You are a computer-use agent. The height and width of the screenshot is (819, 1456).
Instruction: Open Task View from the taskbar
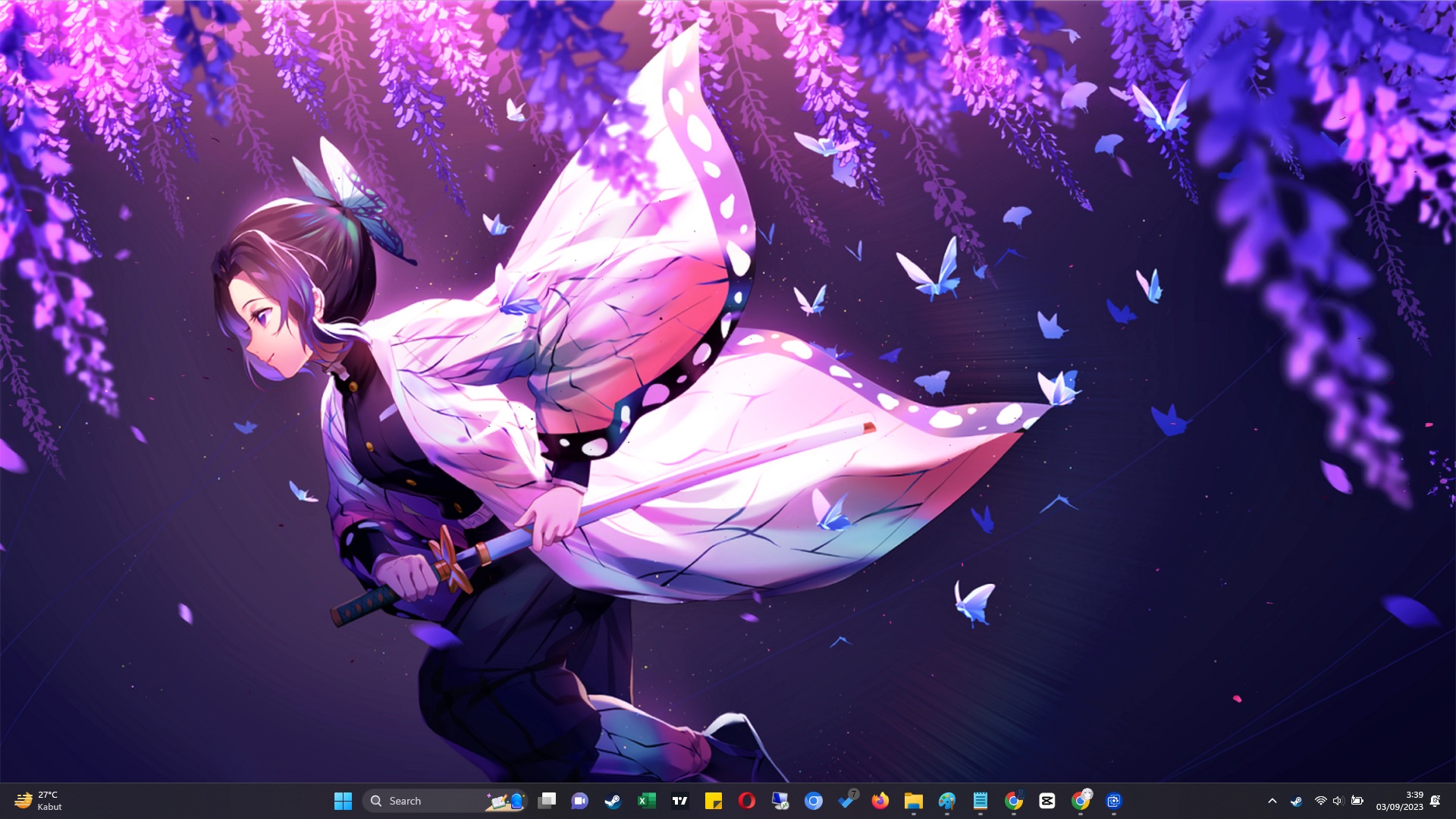pyautogui.click(x=547, y=801)
